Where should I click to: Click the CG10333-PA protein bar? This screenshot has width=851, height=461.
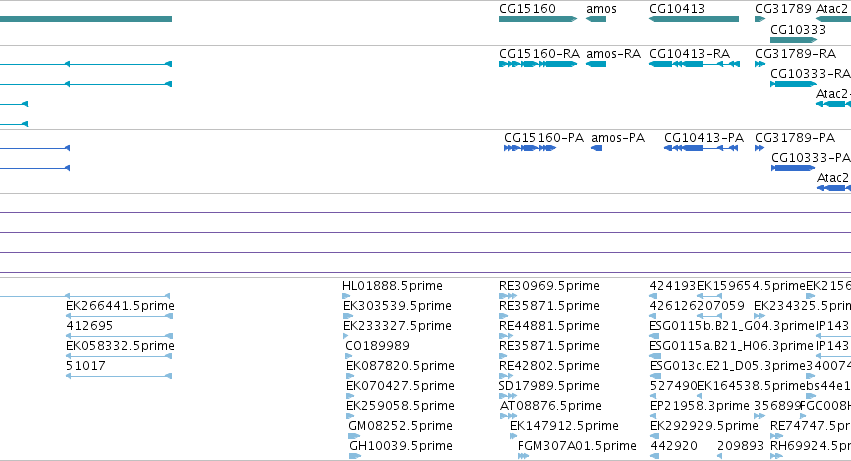pos(793,168)
